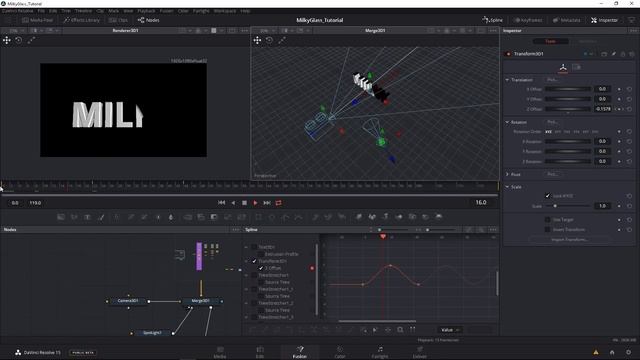Open the File menu
640x360 pixels.
(x=41, y=11)
